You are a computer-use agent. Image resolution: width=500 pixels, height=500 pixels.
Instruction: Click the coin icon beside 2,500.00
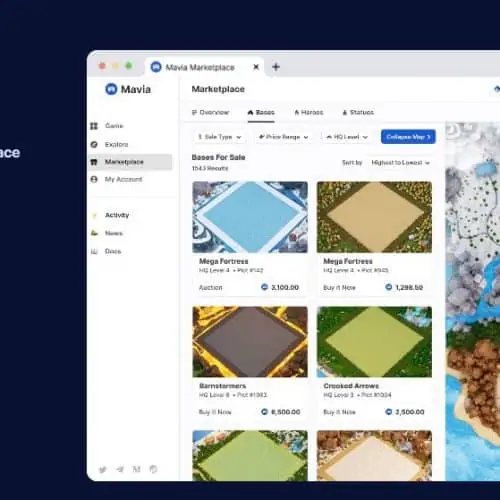point(389,412)
